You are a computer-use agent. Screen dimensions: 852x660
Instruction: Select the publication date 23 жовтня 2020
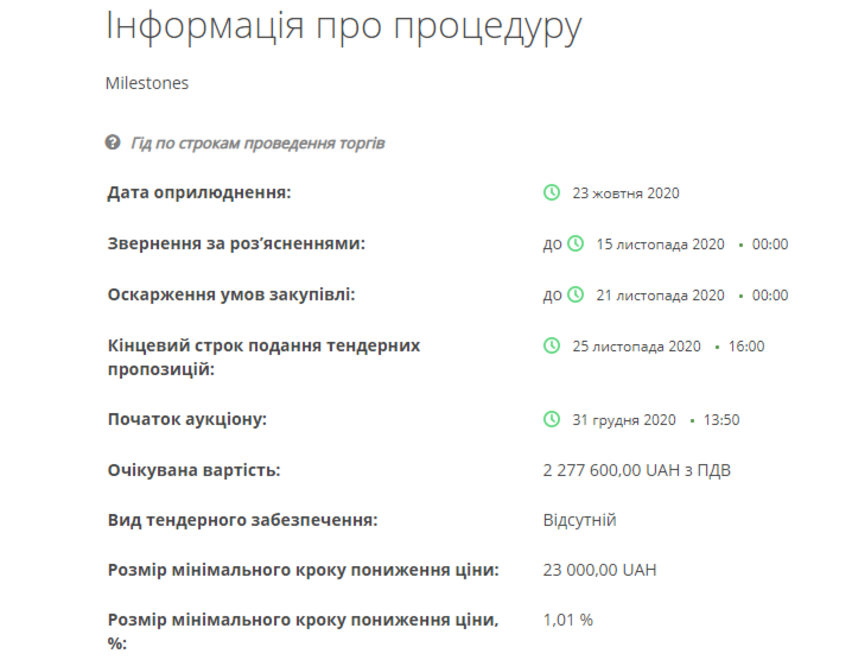[x=625, y=193]
